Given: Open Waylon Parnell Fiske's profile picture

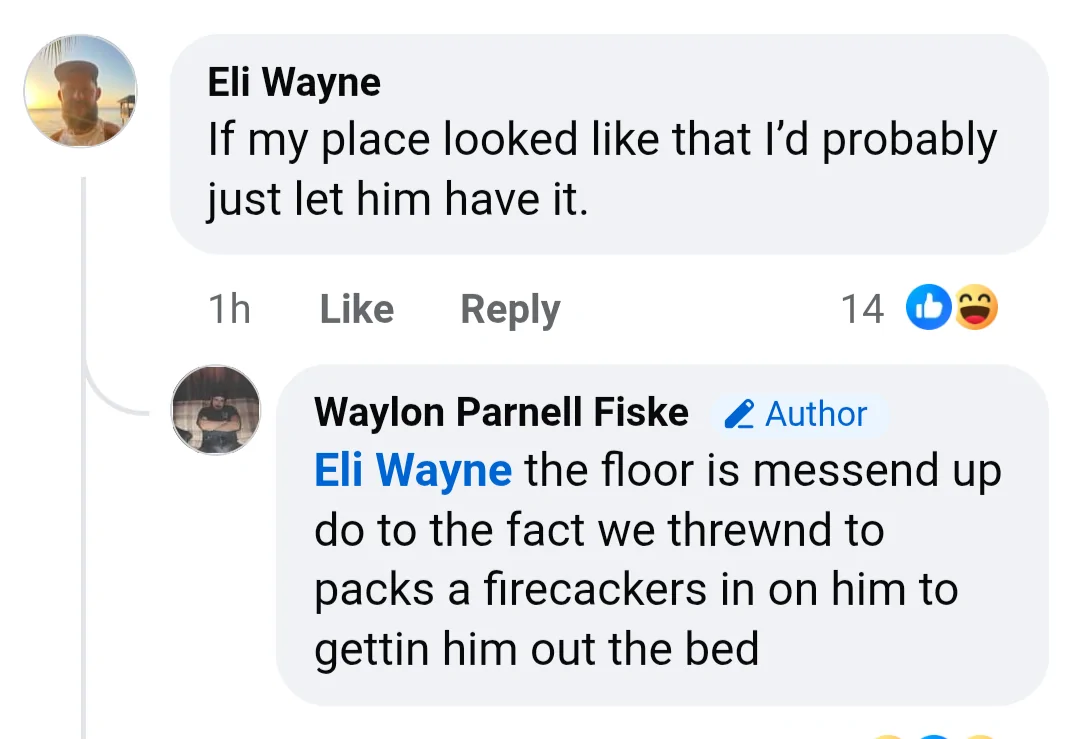Looking at the screenshot, I should 216,410.
